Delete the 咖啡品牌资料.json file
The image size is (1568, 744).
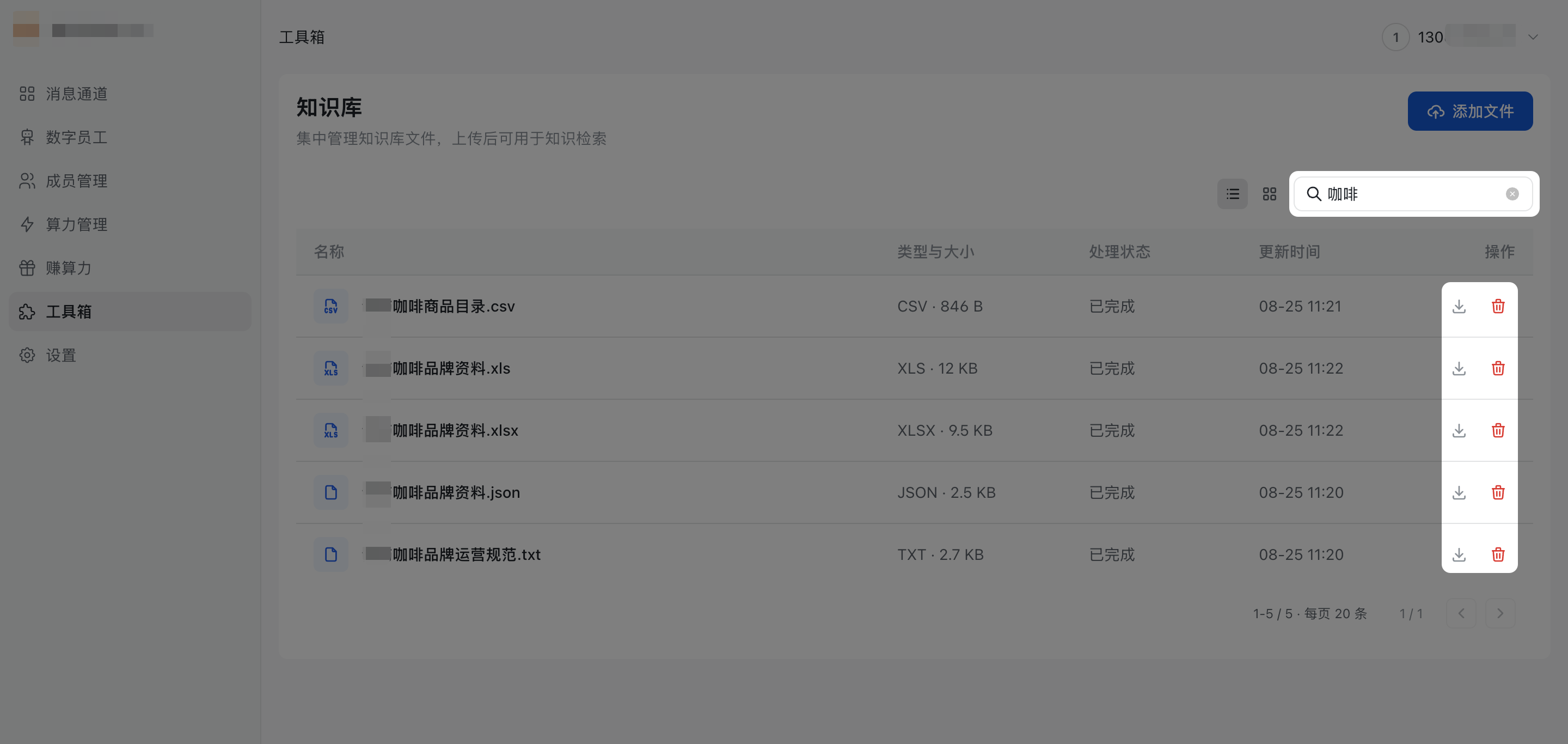tap(1498, 492)
